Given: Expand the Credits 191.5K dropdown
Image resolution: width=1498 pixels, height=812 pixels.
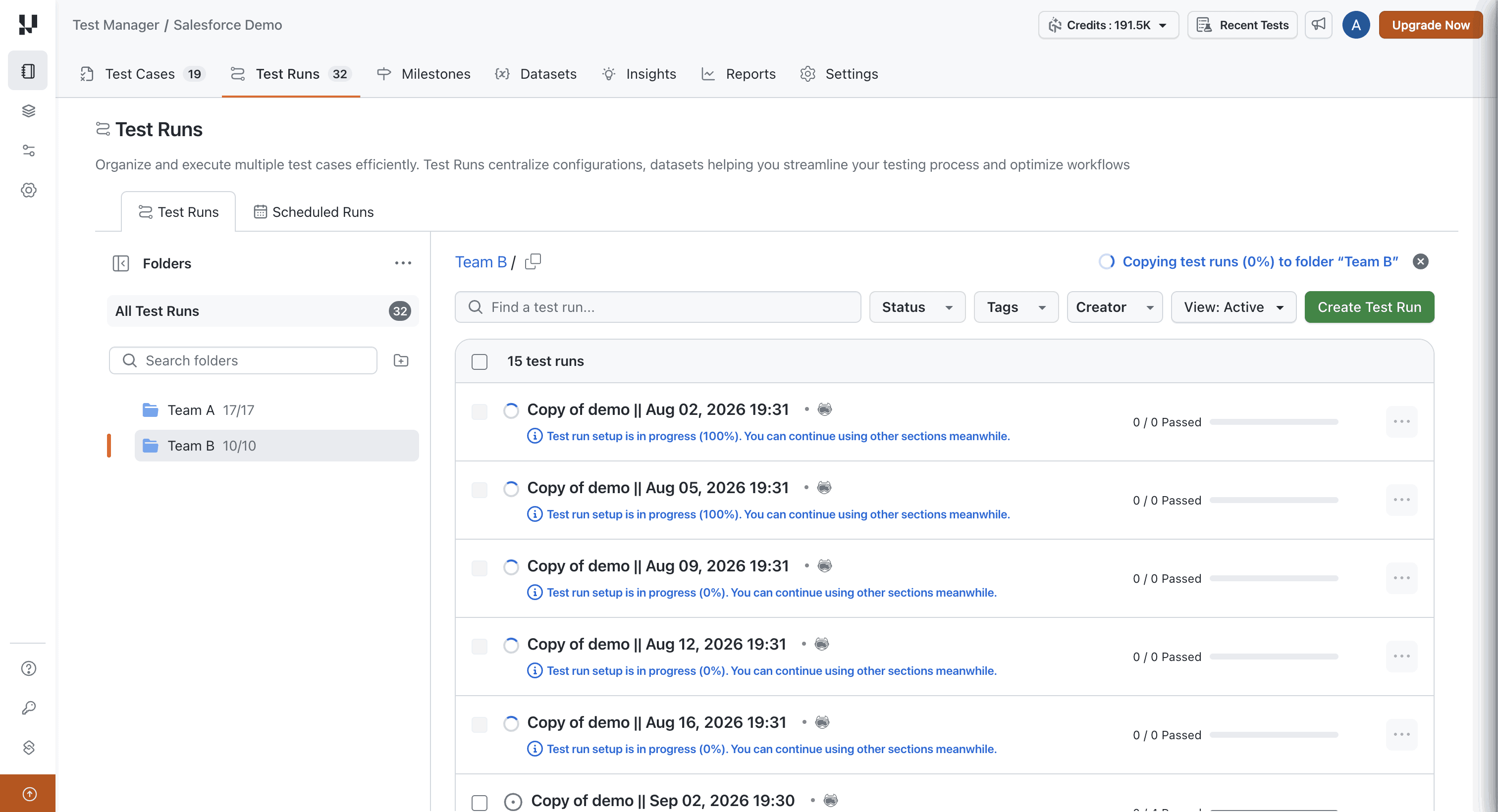Looking at the screenshot, I should click(x=1108, y=25).
